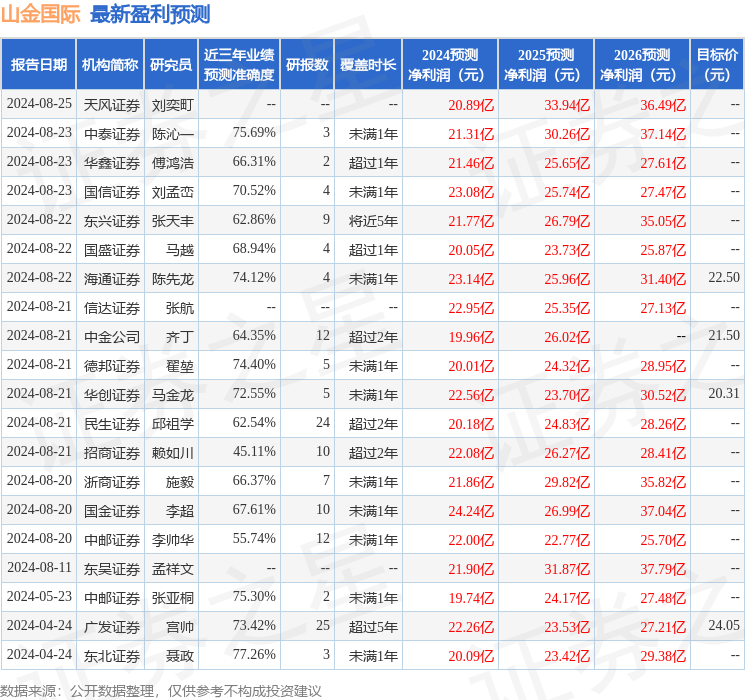Image resolution: width=745 pixels, height=700 pixels.
Task: Click 招商证券 institution cell
Action: click(112, 453)
